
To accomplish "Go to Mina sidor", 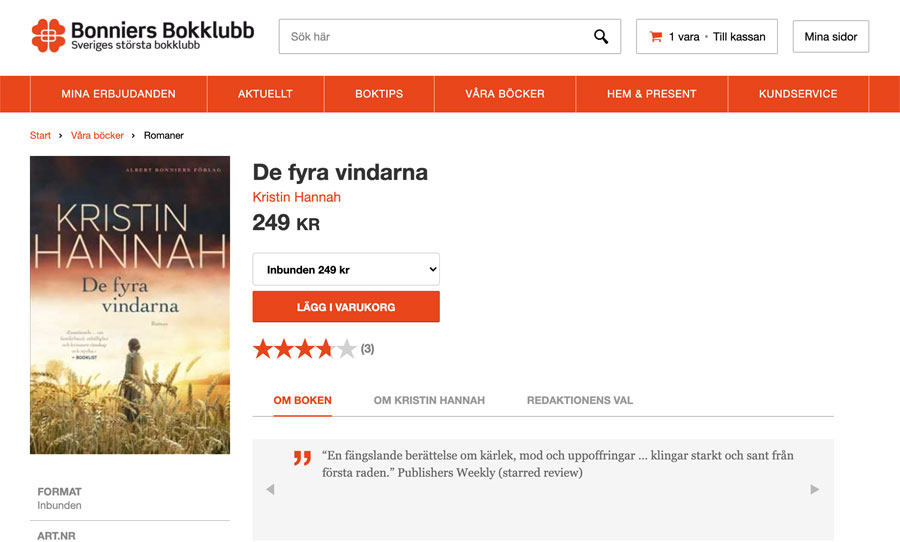I will point(831,37).
